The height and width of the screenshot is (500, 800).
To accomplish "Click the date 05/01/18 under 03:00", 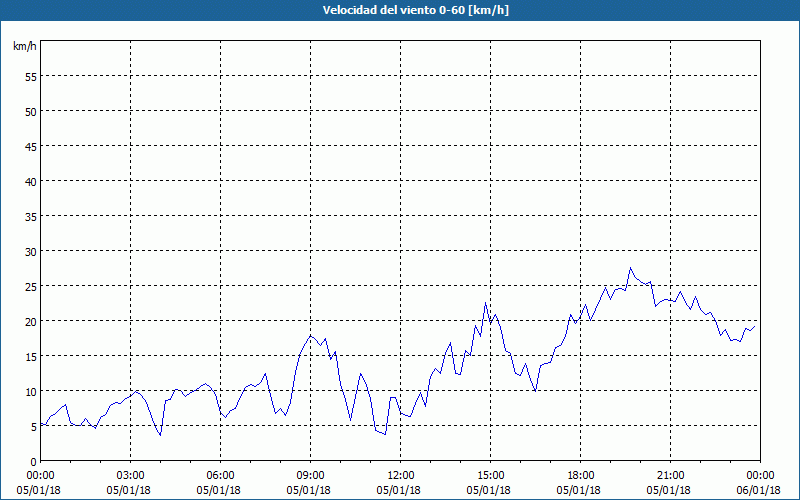I will (x=129, y=490).
